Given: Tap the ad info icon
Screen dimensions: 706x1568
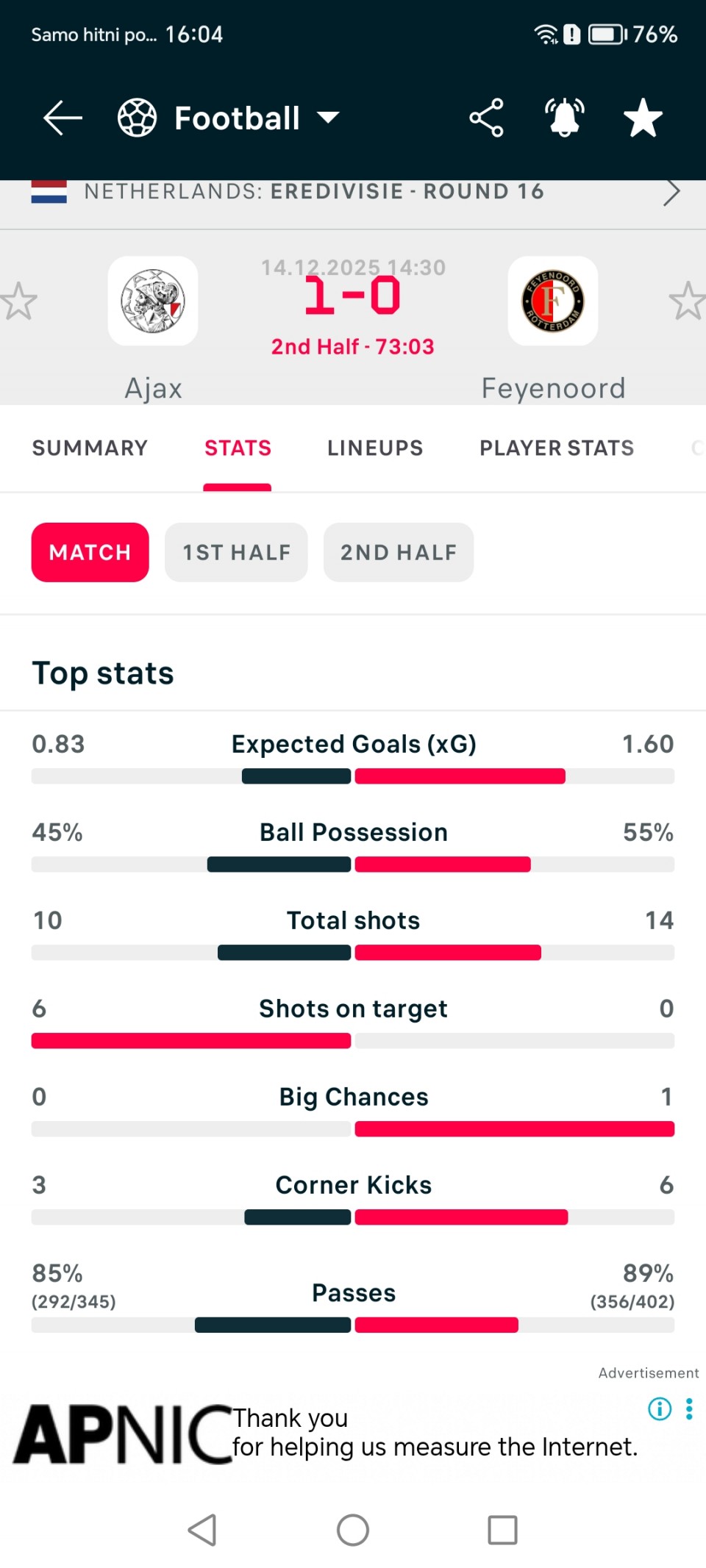Looking at the screenshot, I should 660,1408.
